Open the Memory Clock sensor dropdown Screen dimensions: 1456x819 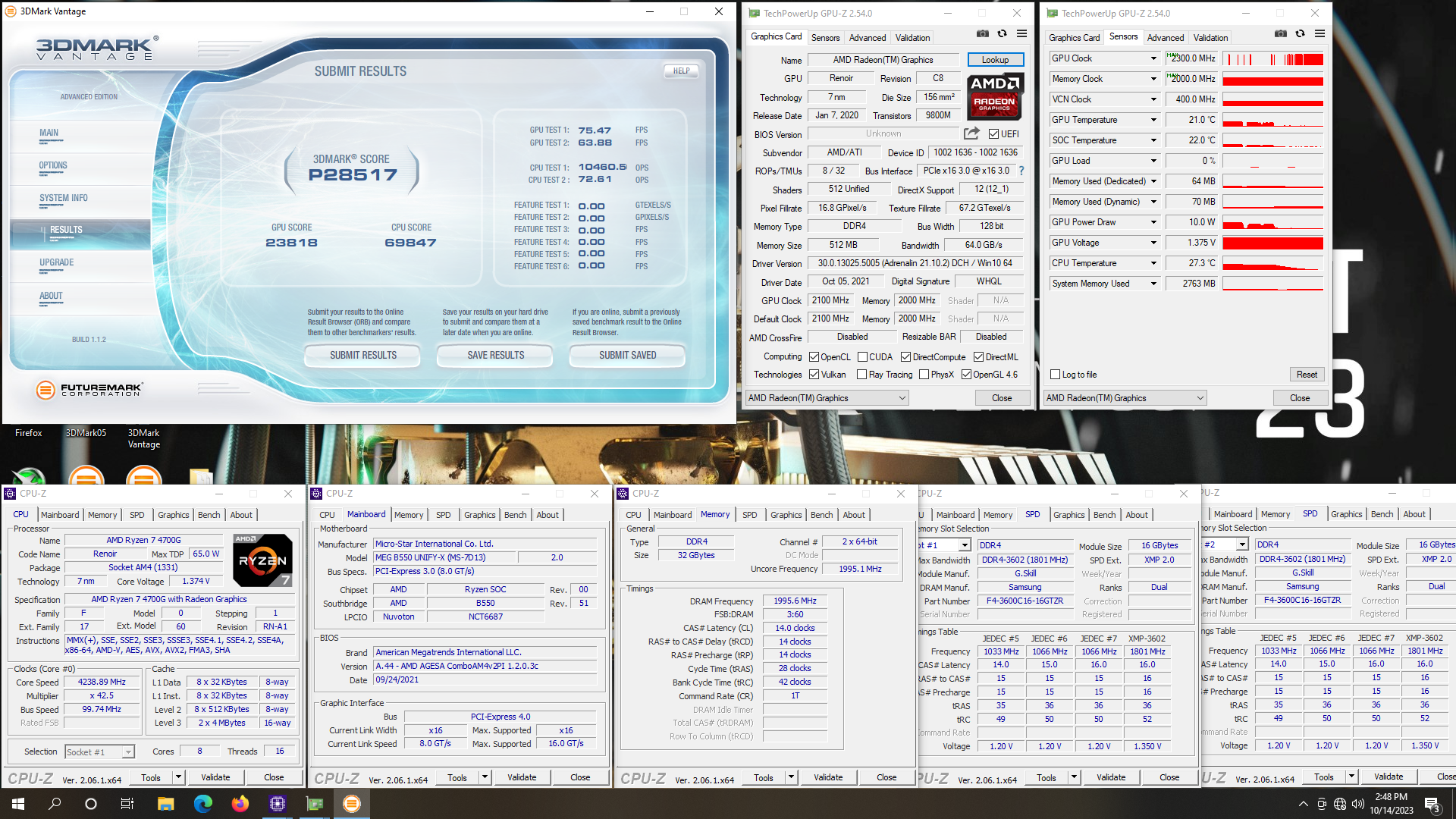coord(1153,79)
